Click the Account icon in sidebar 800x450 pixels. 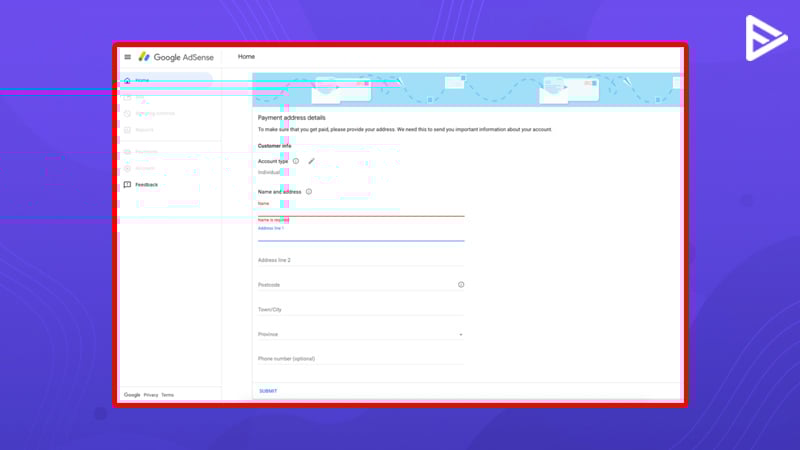point(127,168)
